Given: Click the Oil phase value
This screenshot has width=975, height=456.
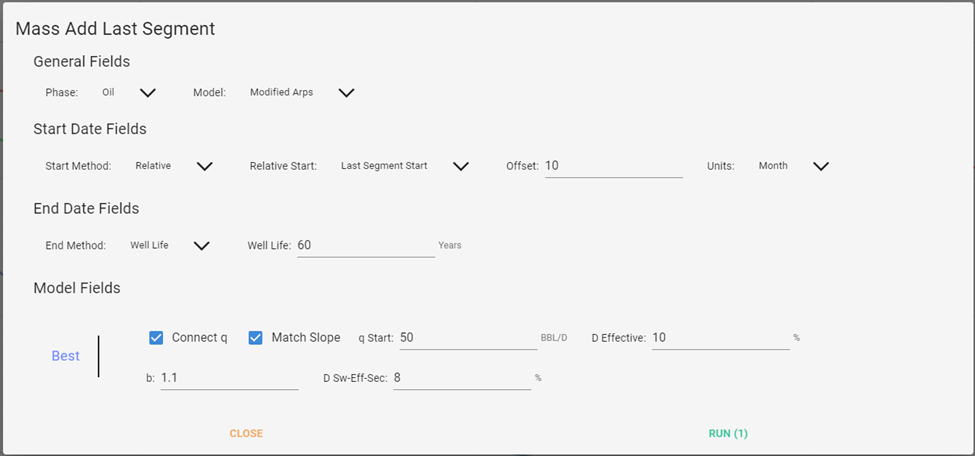Looking at the screenshot, I should 108,92.
